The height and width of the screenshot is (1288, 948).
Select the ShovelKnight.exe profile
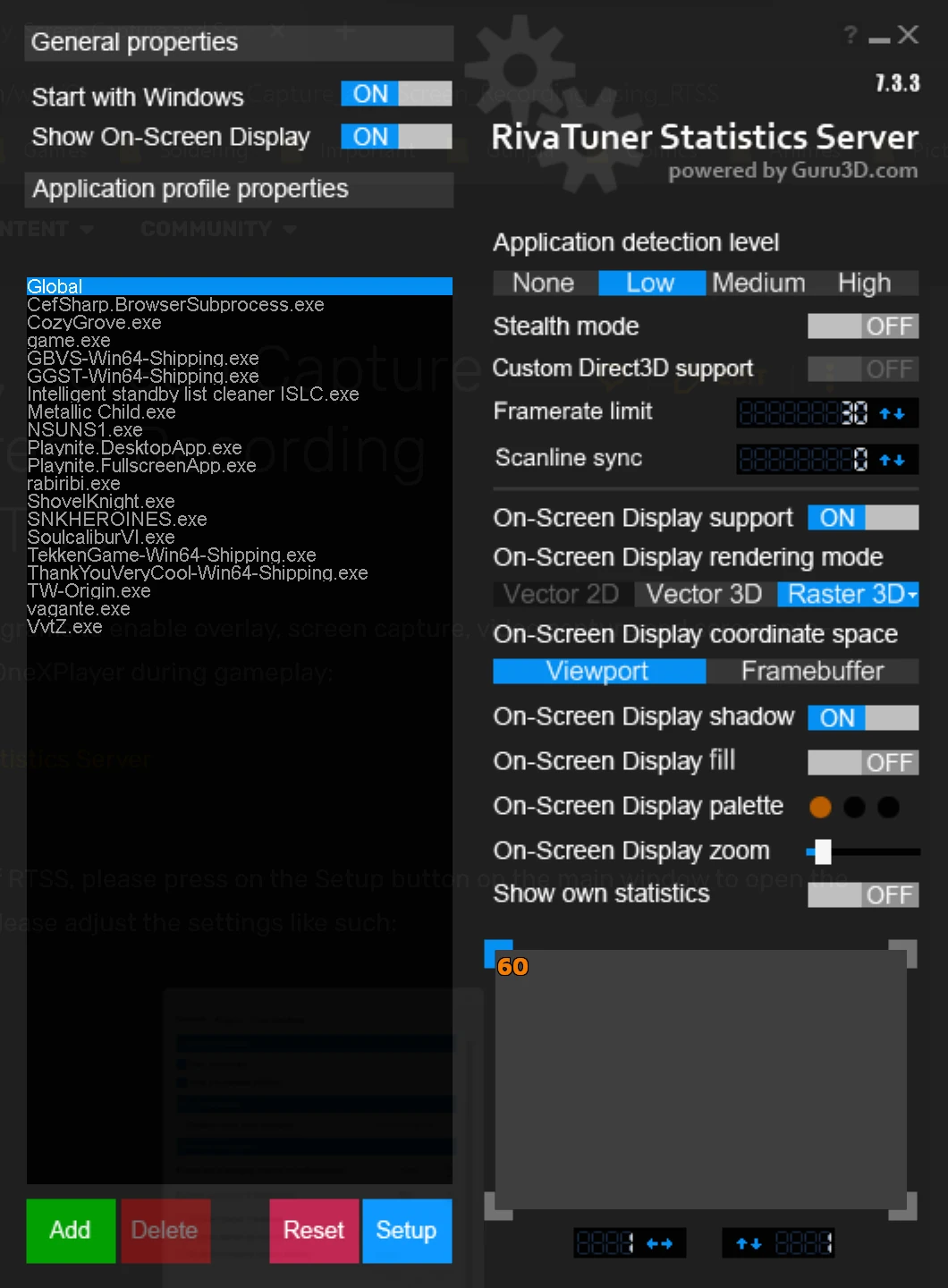point(101,502)
